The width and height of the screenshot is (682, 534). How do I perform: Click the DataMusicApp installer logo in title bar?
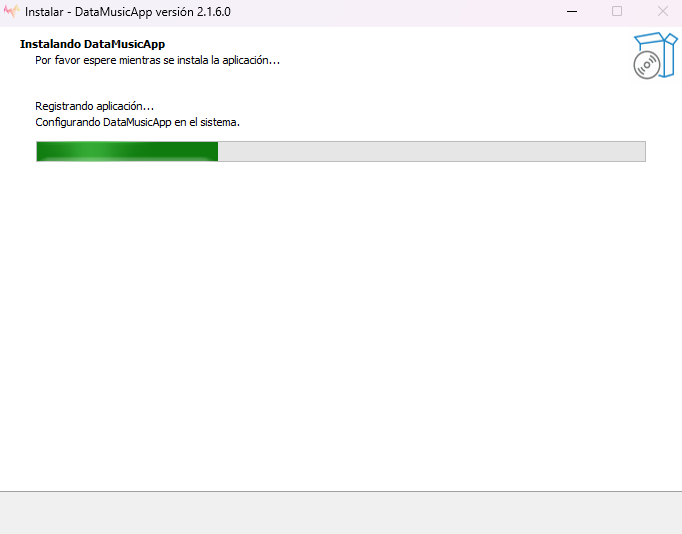[x=11, y=11]
